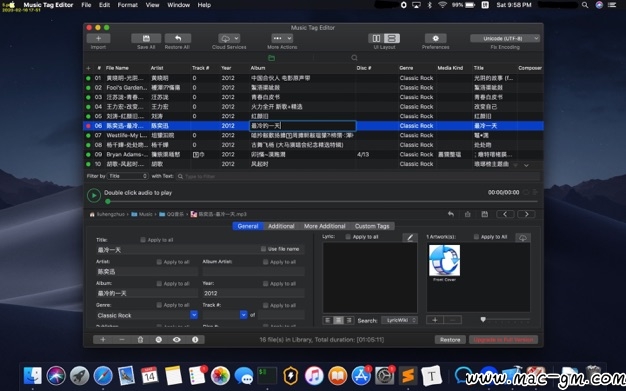Click the Year field showing 2012
Viewport: 626px width, 391px height.
(253, 293)
